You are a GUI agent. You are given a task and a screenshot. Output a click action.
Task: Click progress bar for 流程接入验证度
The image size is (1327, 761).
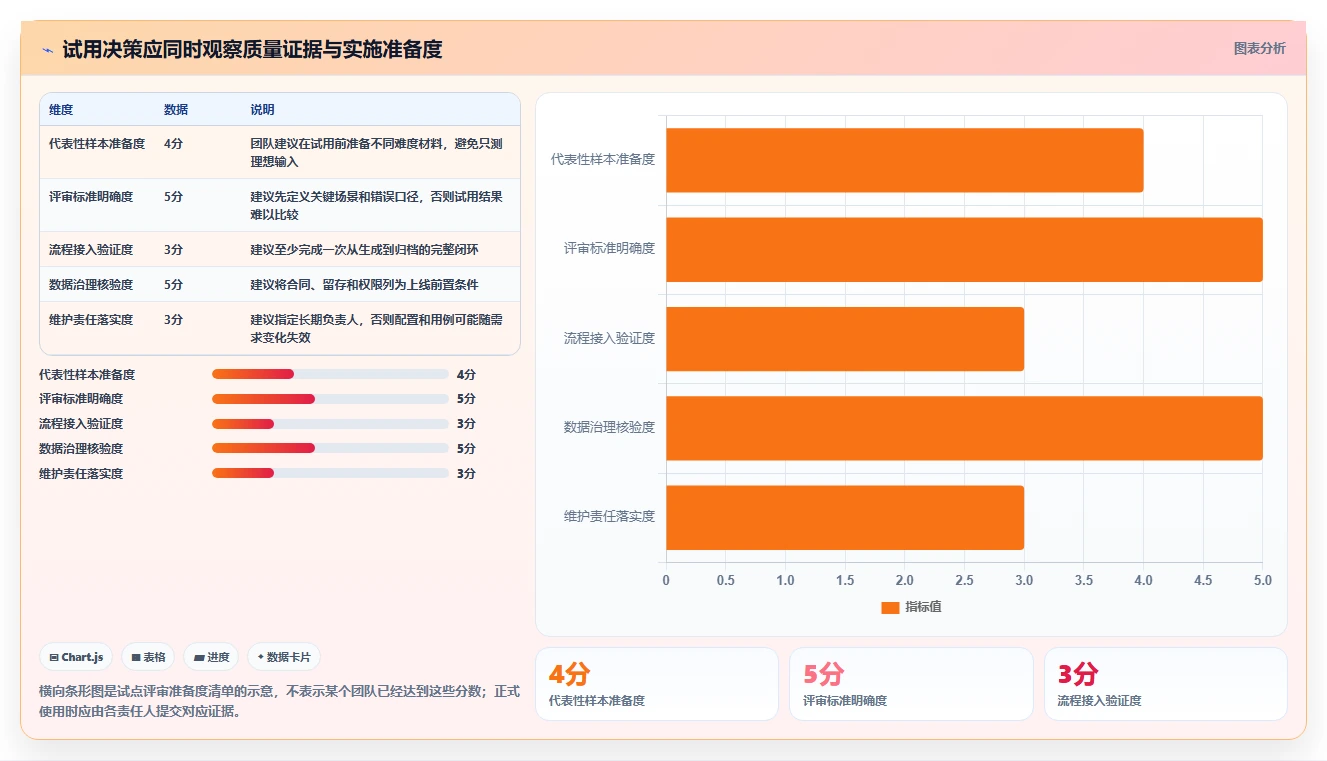330,424
